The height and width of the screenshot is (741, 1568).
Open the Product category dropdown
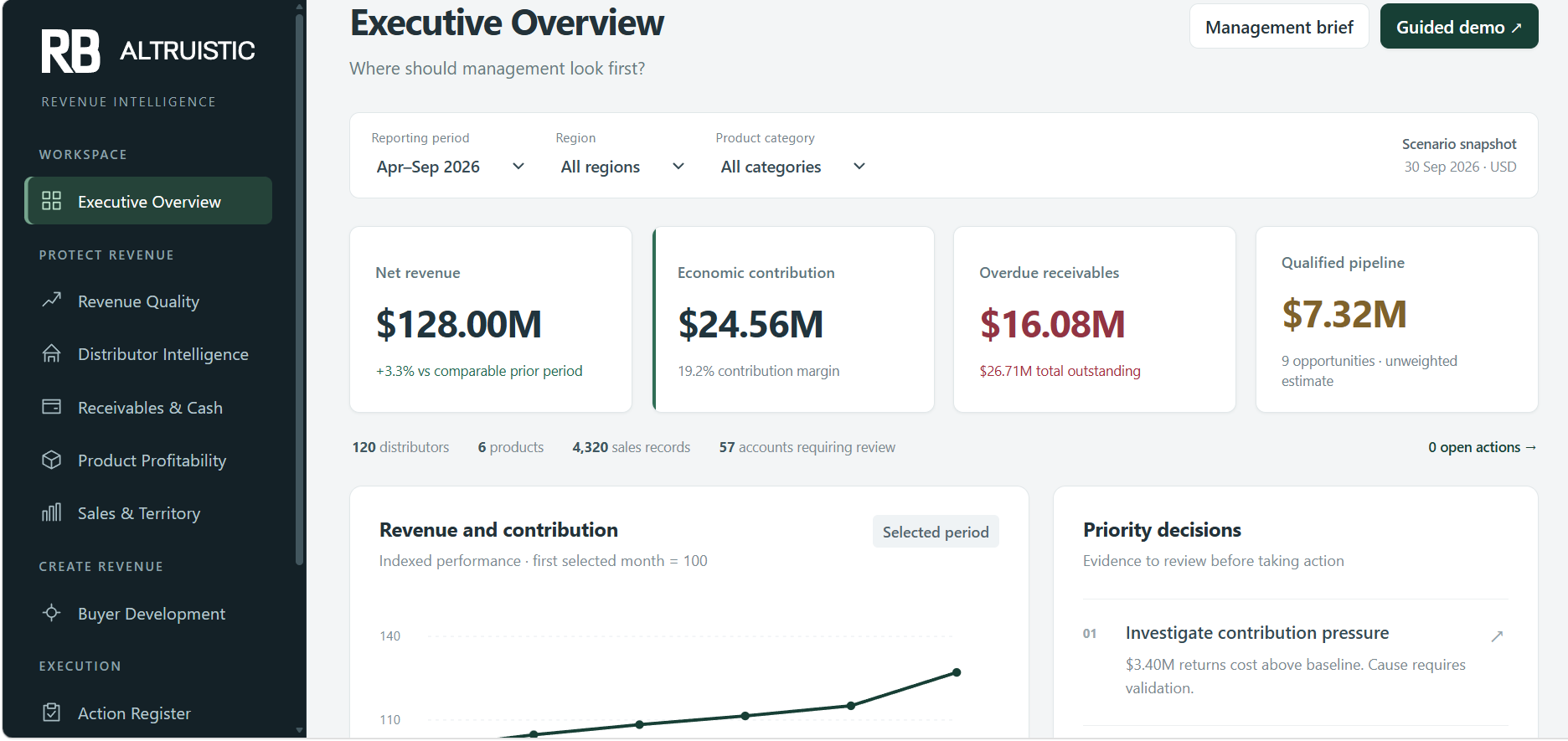pyautogui.click(x=792, y=167)
